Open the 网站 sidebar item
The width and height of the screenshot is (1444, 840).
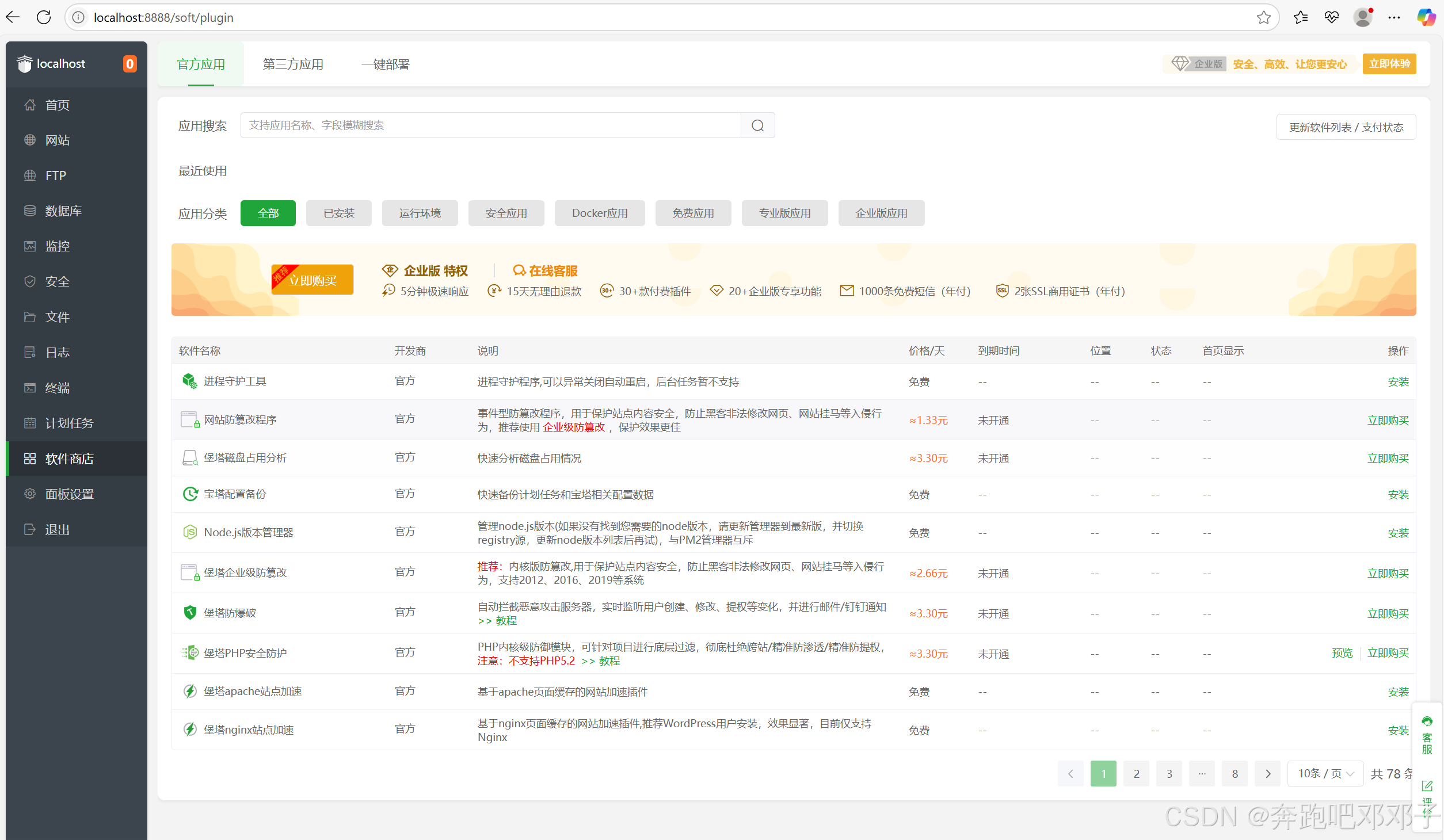77,140
